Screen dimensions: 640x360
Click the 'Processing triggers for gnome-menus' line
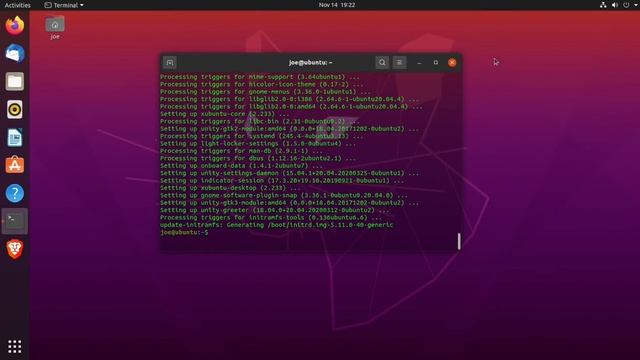(x=265, y=92)
